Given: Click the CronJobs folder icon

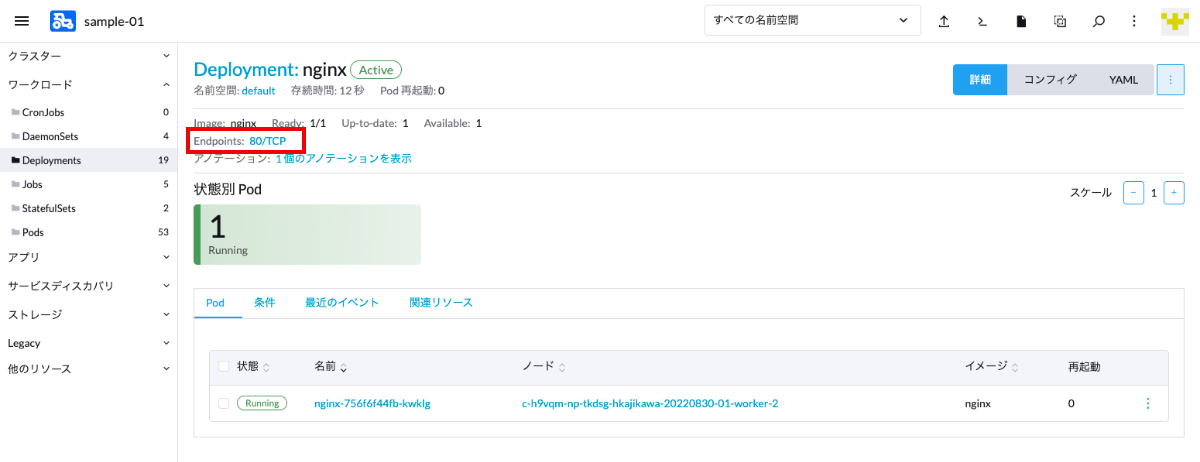Looking at the screenshot, I should 15,112.
